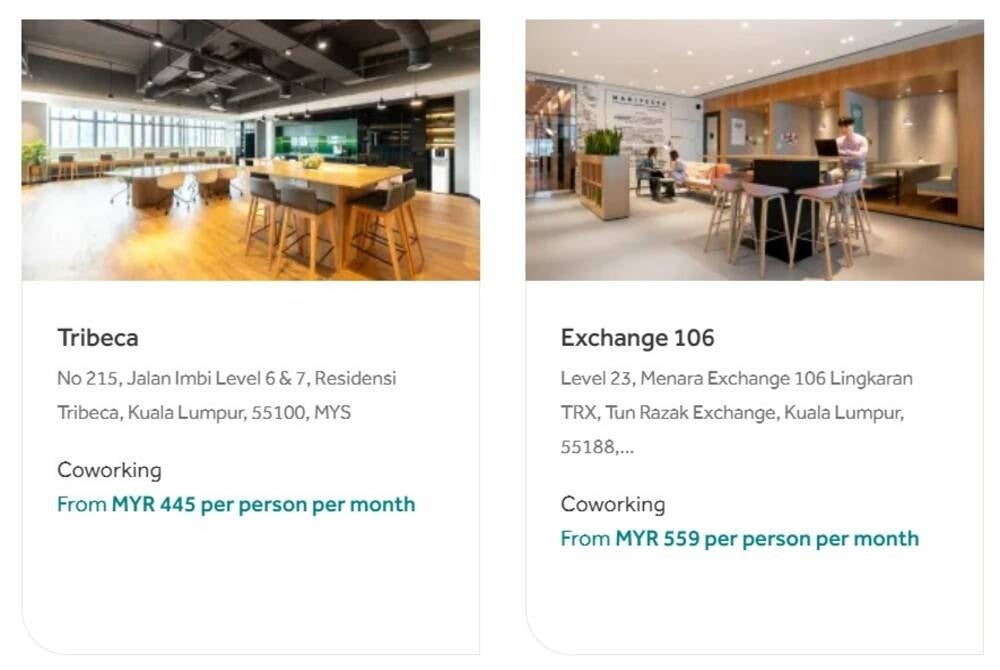Click "Tribeca, Kuala Lumpur, 55100, MYS" address line
This screenshot has width=1000, height=670.
coord(204,412)
